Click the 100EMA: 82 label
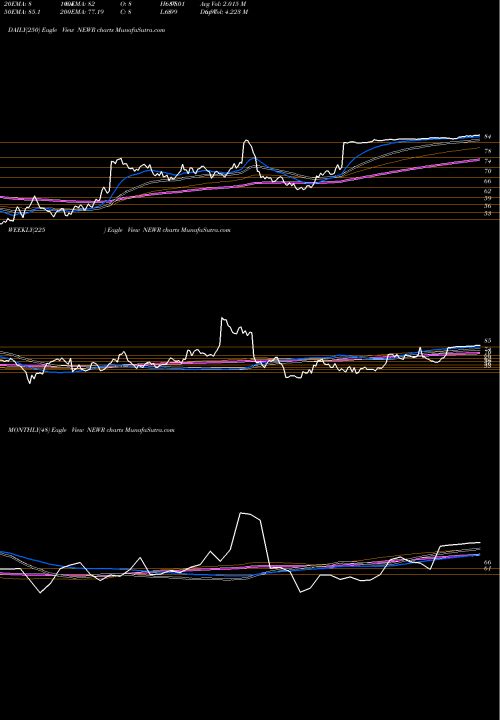This screenshot has width=500, height=720. (79, 4)
